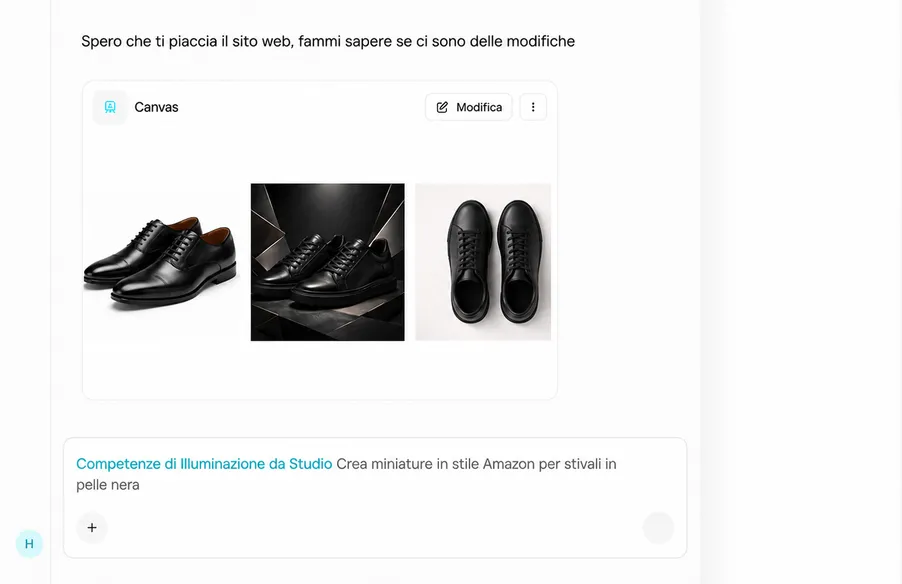Open the black Oxford dress shoes image
902x584 pixels.
pos(161,262)
